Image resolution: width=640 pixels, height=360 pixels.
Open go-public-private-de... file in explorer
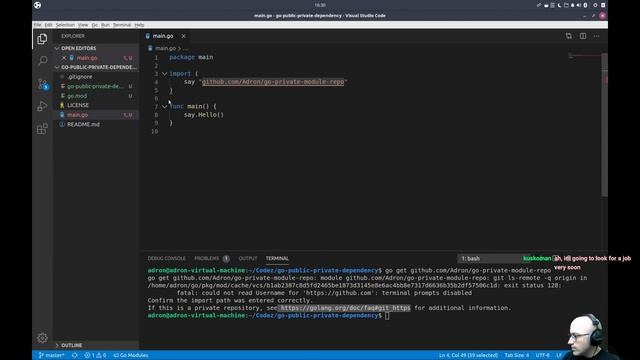tap(96, 86)
